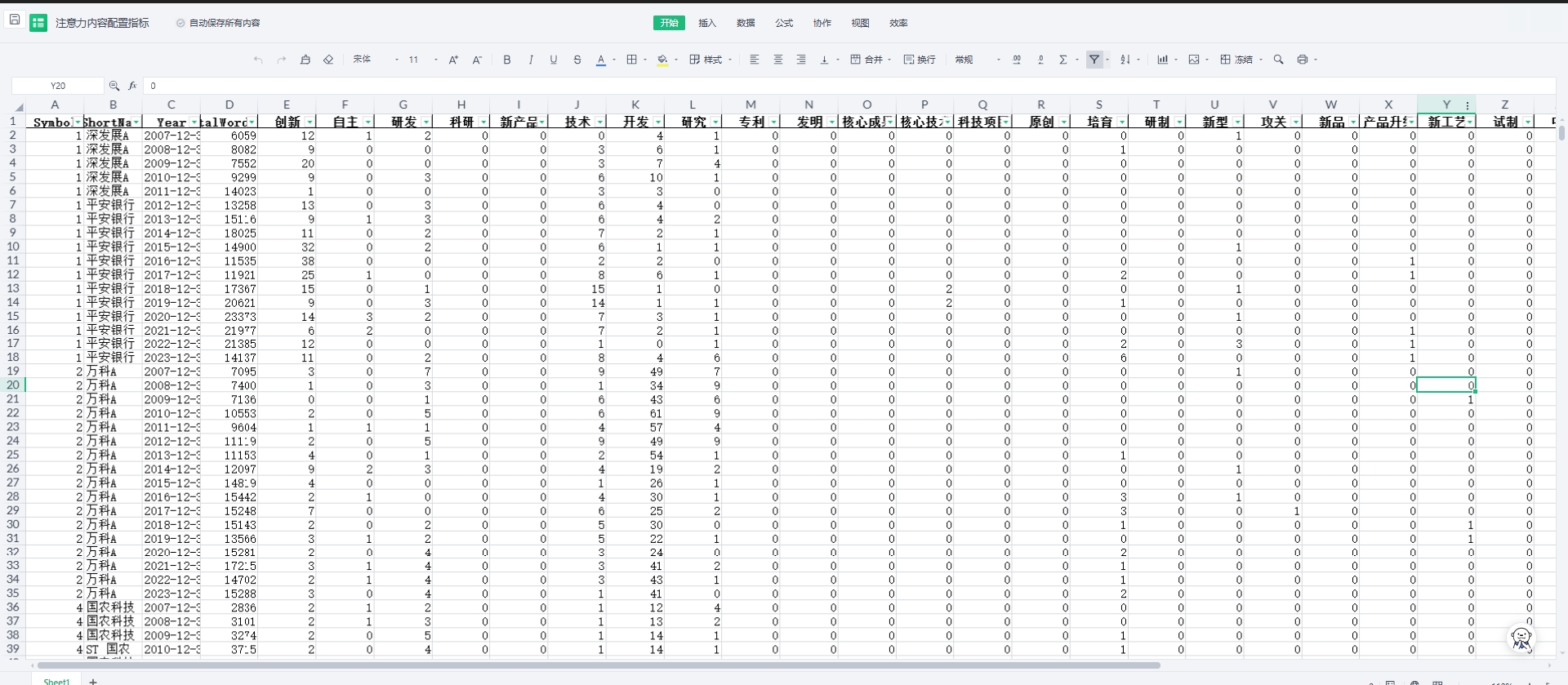Screen dimensions: 1568x685
Task: Open the assistant avatar at bottom right
Action: pyautogui.click(x=1521, y=638)
